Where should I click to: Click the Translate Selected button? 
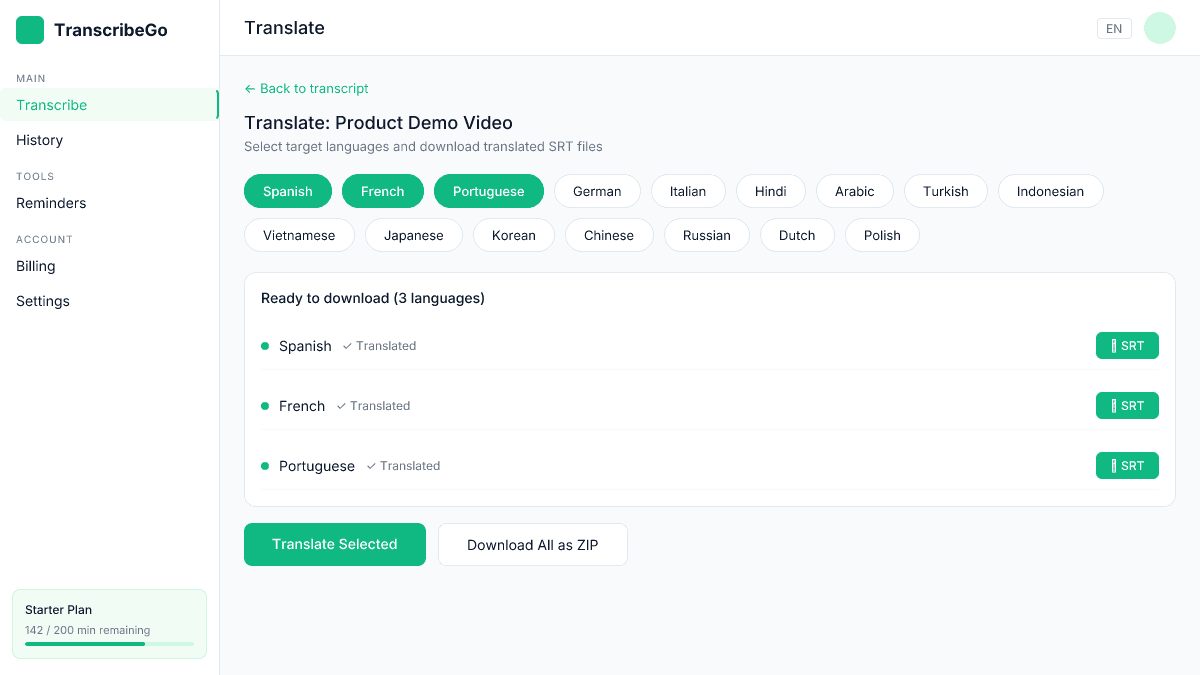[335, 544]
